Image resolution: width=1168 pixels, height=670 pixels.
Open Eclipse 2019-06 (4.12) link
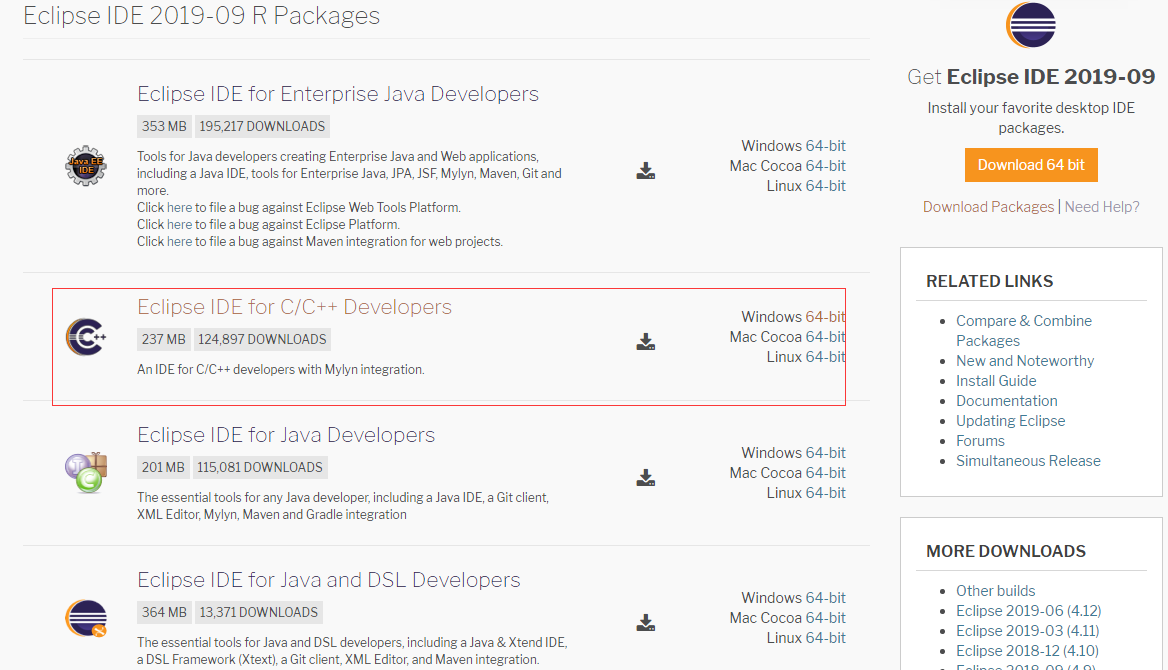pyautogui.click(x=1029, y=611)
